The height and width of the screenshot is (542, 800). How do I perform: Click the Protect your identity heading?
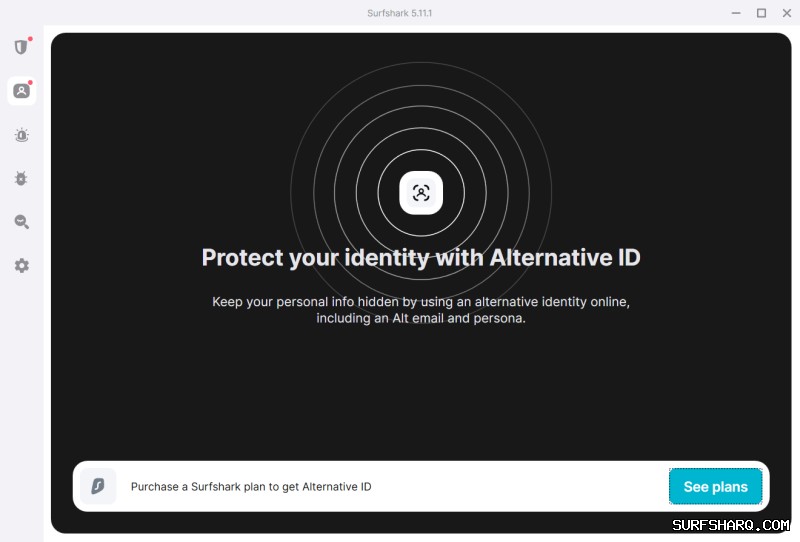point(421,258)
